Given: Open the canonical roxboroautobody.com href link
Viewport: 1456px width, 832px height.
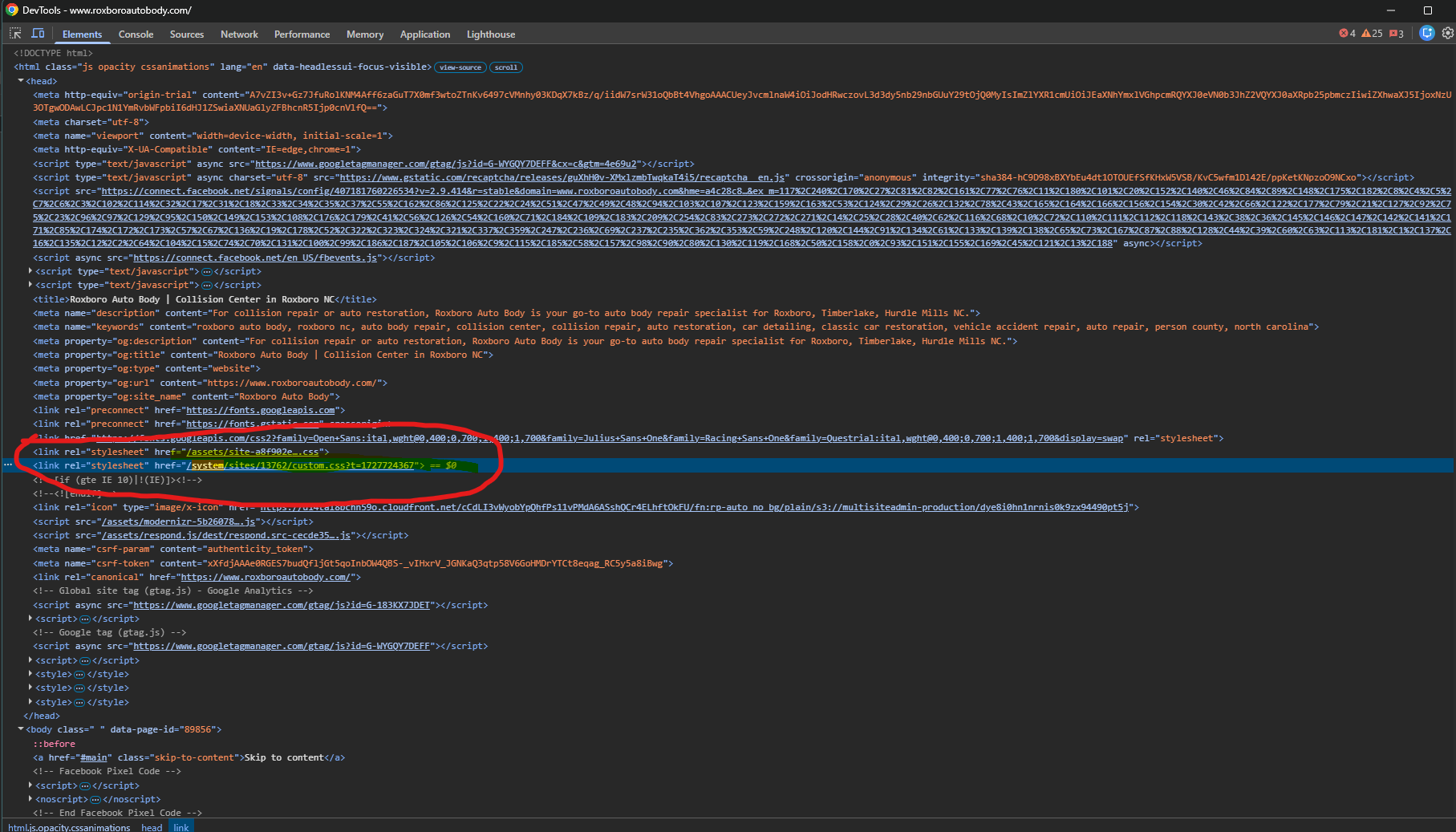Looking at the screenshot, I should [266, 577].
